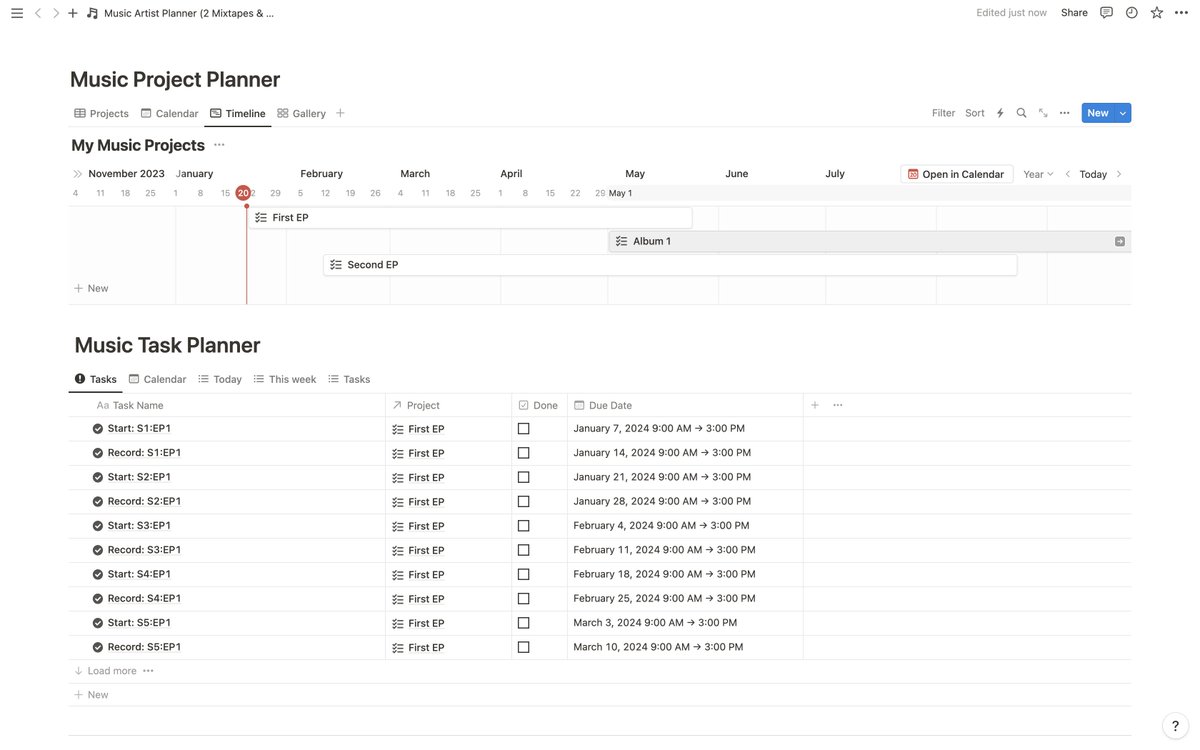Go to the previous timeline period
Screen dimensions: 1200x750
point(1067,174)
